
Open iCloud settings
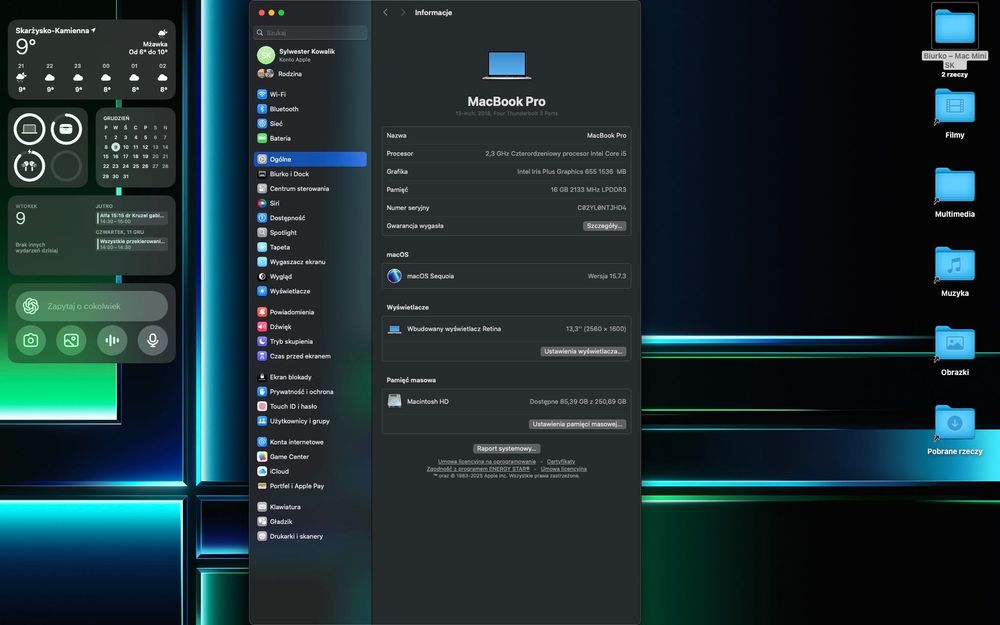pyautogui.click(x=310, y=472)
